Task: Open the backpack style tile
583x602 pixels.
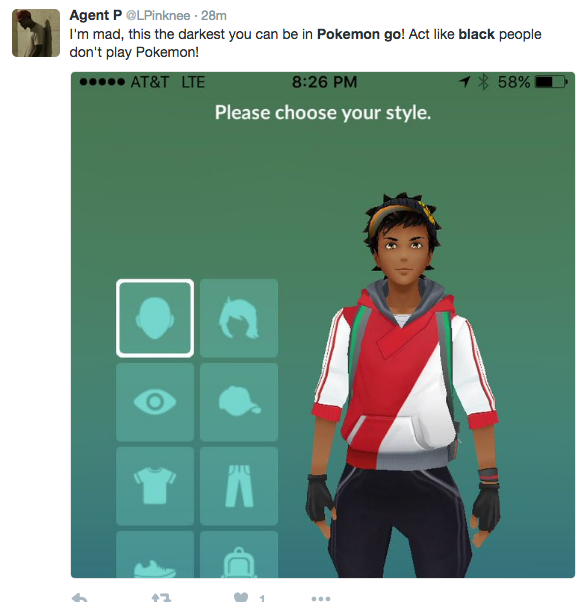Action: point(239,554)
